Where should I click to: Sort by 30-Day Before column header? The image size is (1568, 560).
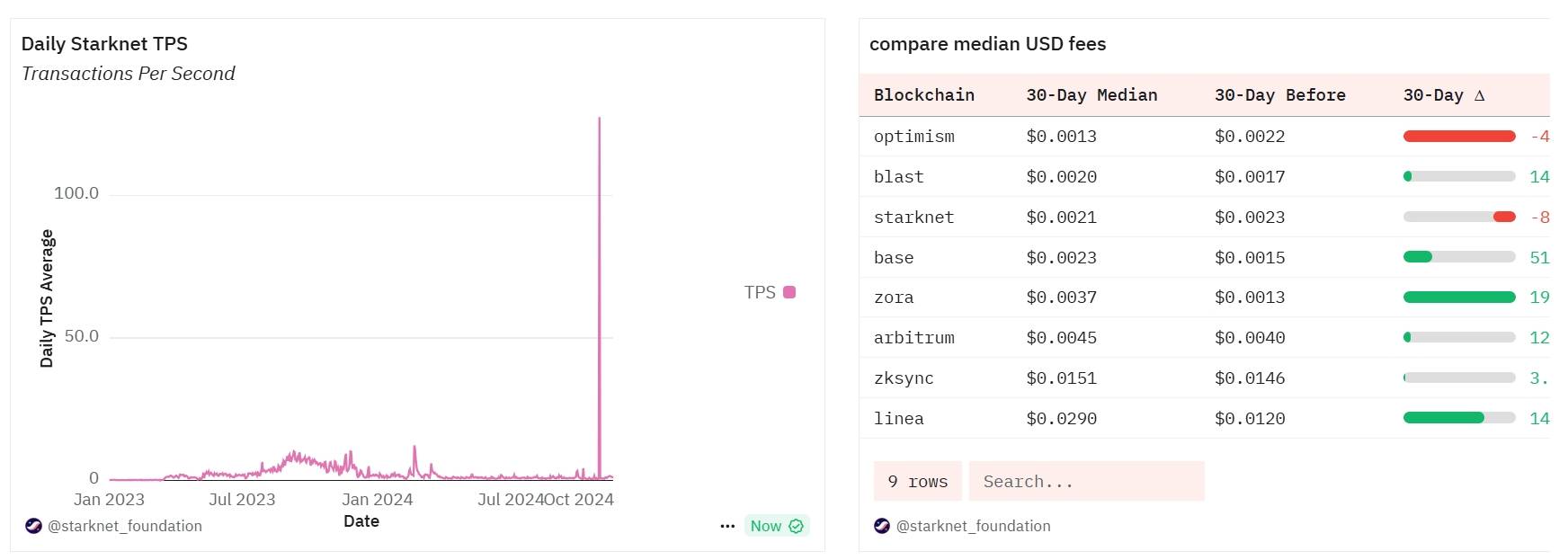(1280, 95)
